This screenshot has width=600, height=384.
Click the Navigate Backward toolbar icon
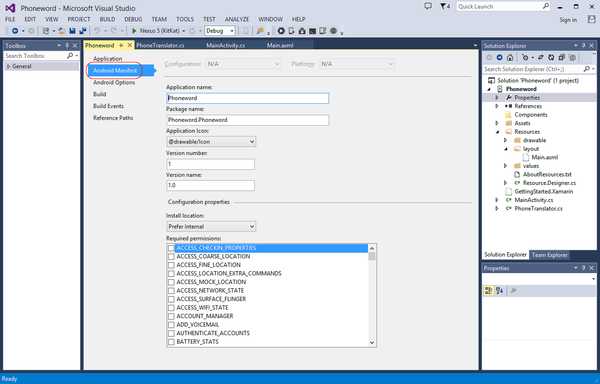(15, 31)
